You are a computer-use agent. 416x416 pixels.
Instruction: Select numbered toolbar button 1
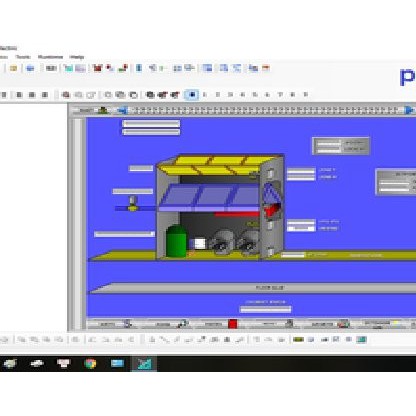point(205,95)
